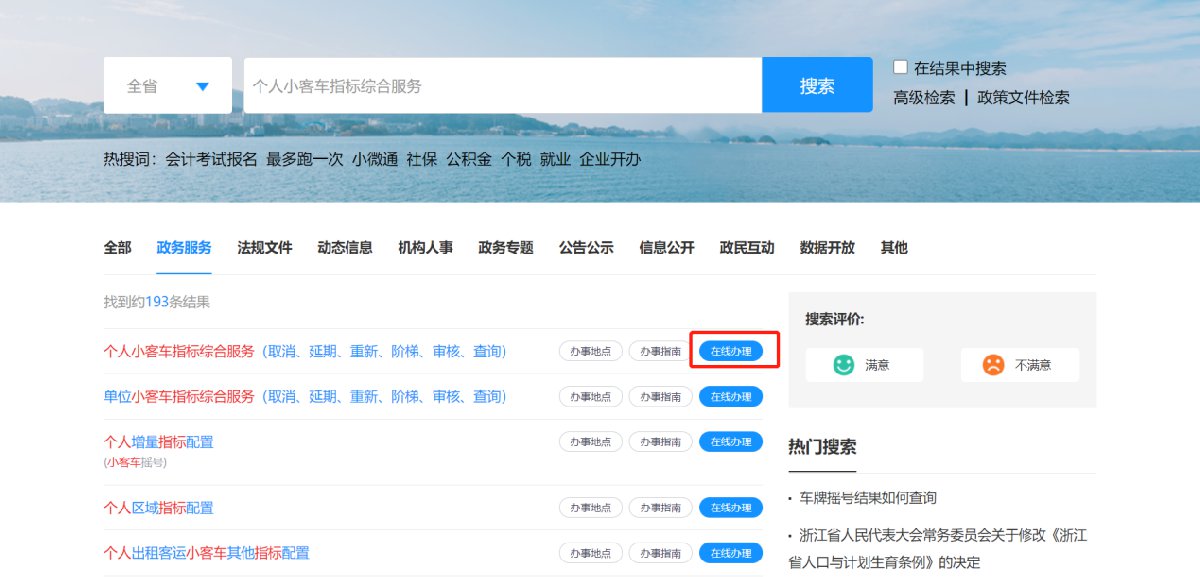The width and height of the screenshot is (1200, 577).
Task: Switch to the 法规文件 tab
Action: 265,248
